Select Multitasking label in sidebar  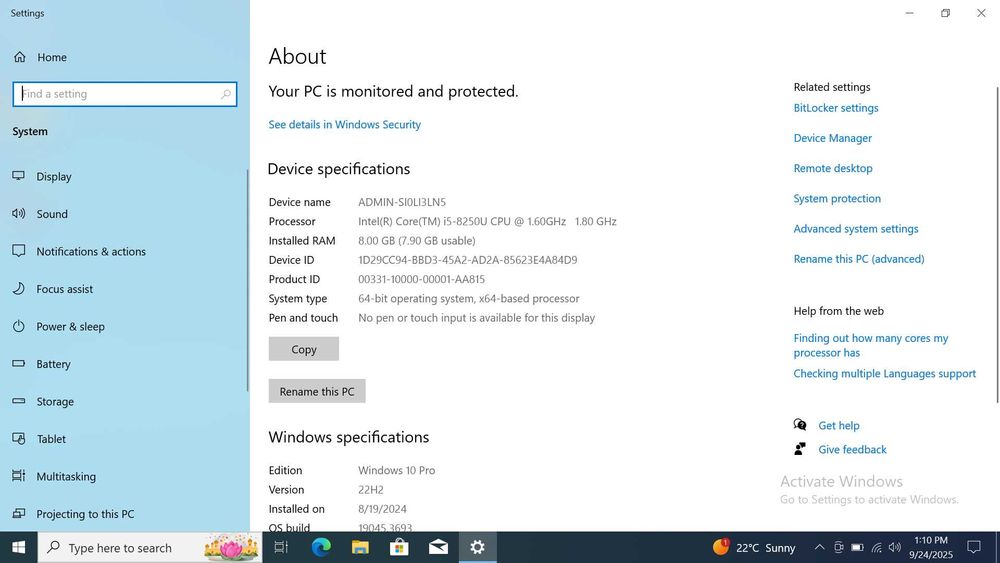coord(66,476)
